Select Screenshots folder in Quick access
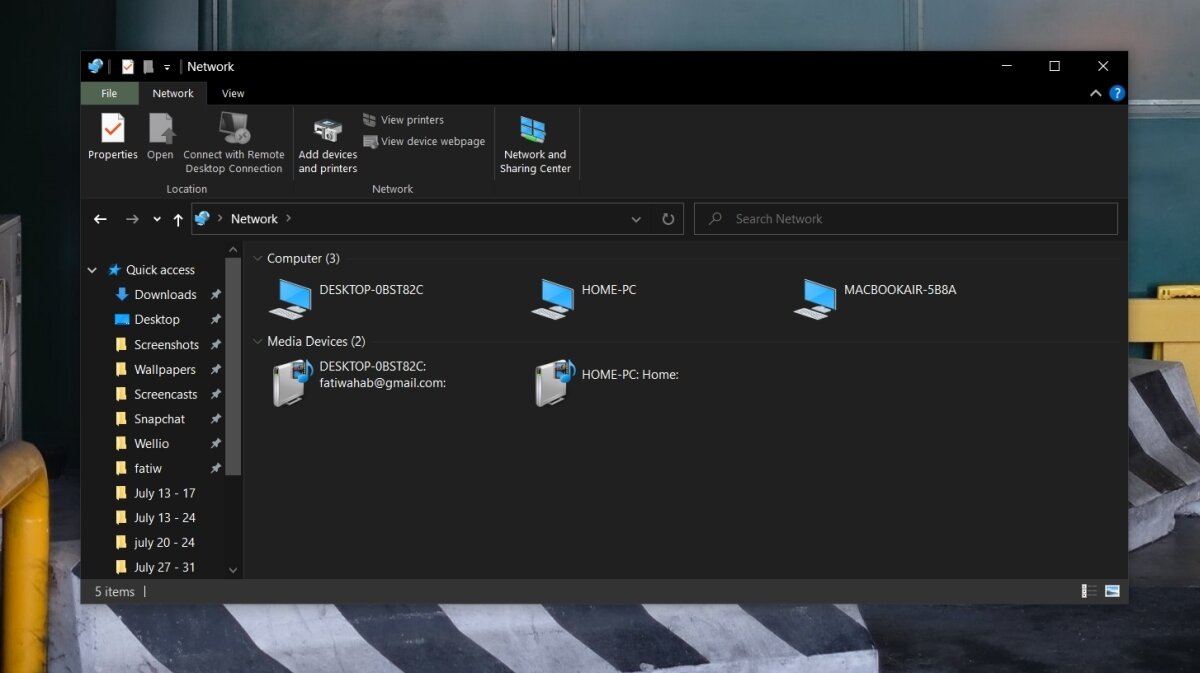Viewport: 1200px width, 673px height. pyautogui.click(x=166, y=345)
